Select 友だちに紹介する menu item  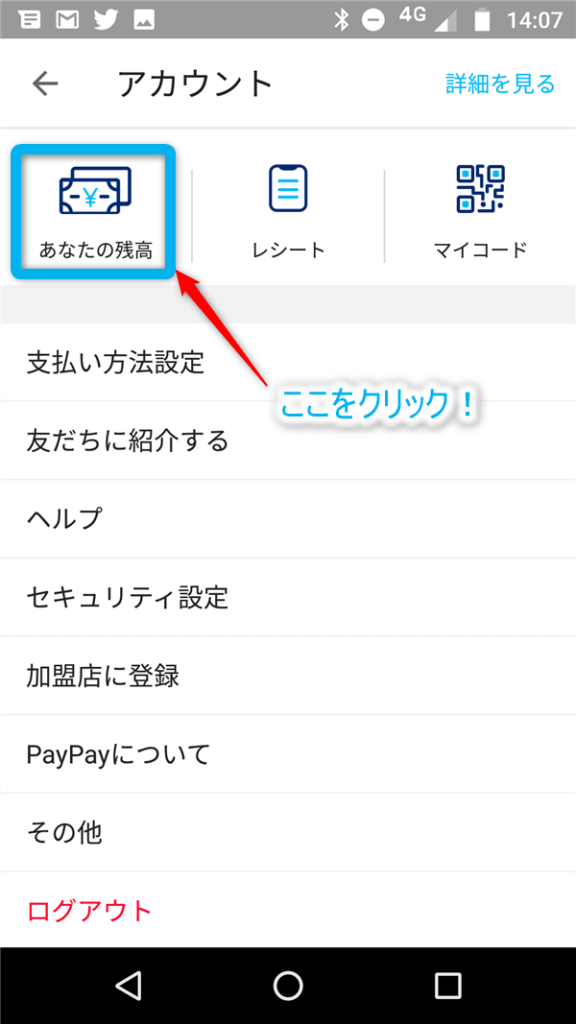pos(288,441)
